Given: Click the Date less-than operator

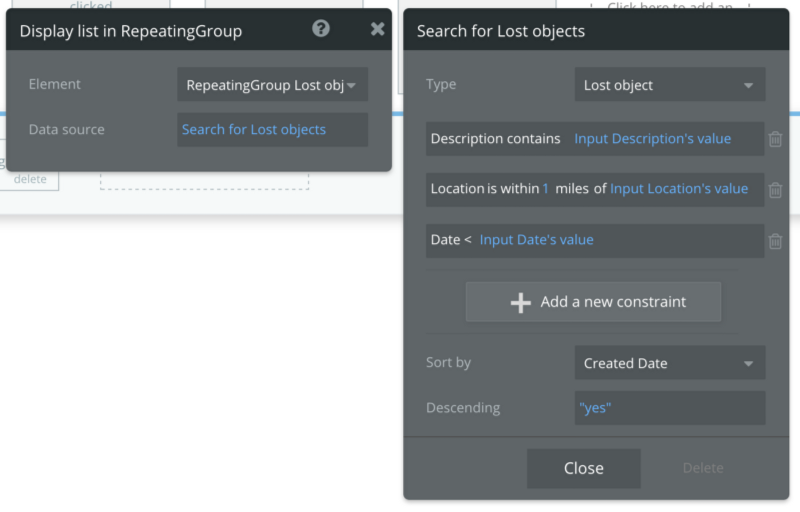Looking at the screenshot, I should (467, 240).
